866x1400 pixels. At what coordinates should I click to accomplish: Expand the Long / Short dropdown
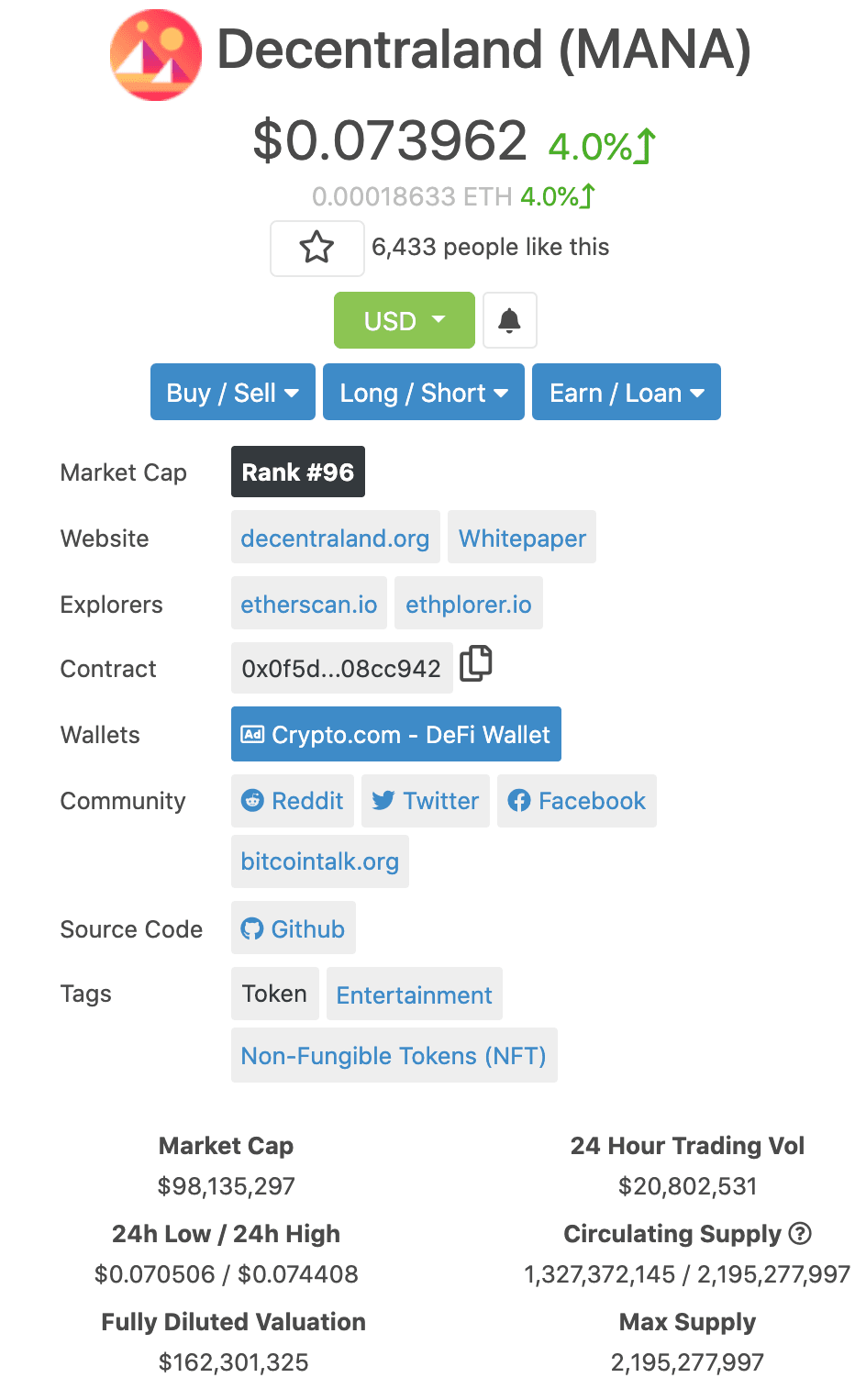422,392
